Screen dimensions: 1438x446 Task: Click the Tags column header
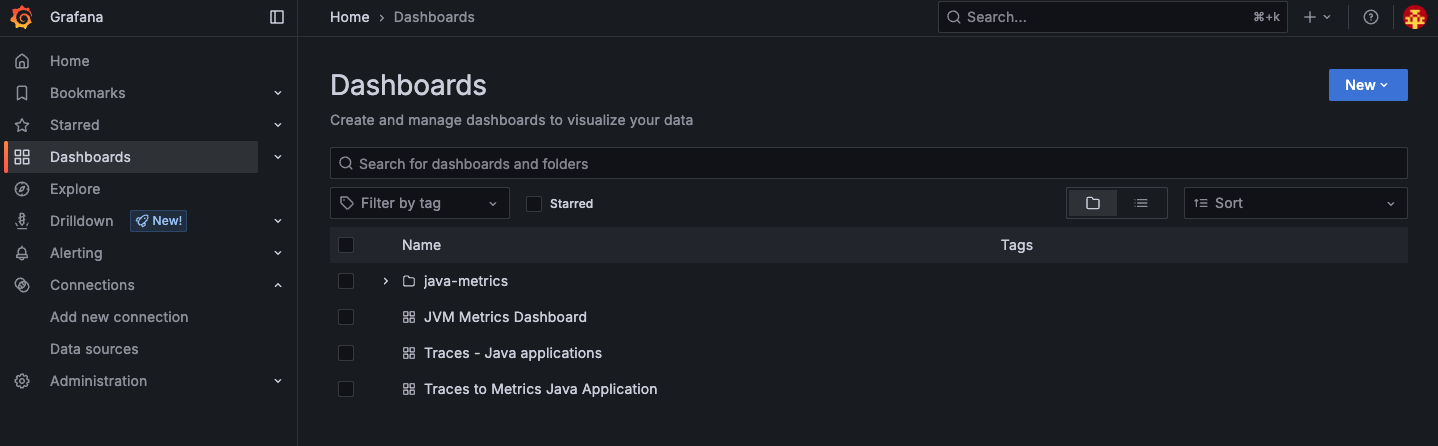(1017, 245)
